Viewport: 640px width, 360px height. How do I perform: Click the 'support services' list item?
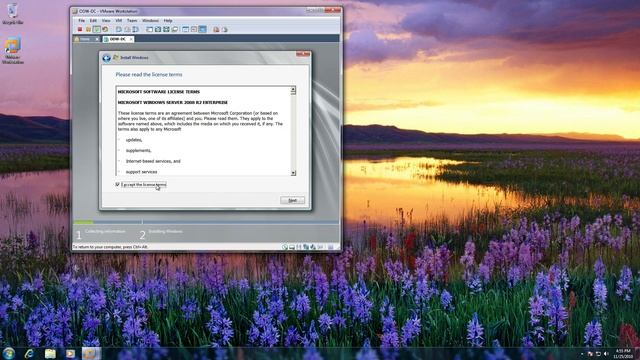141,171
